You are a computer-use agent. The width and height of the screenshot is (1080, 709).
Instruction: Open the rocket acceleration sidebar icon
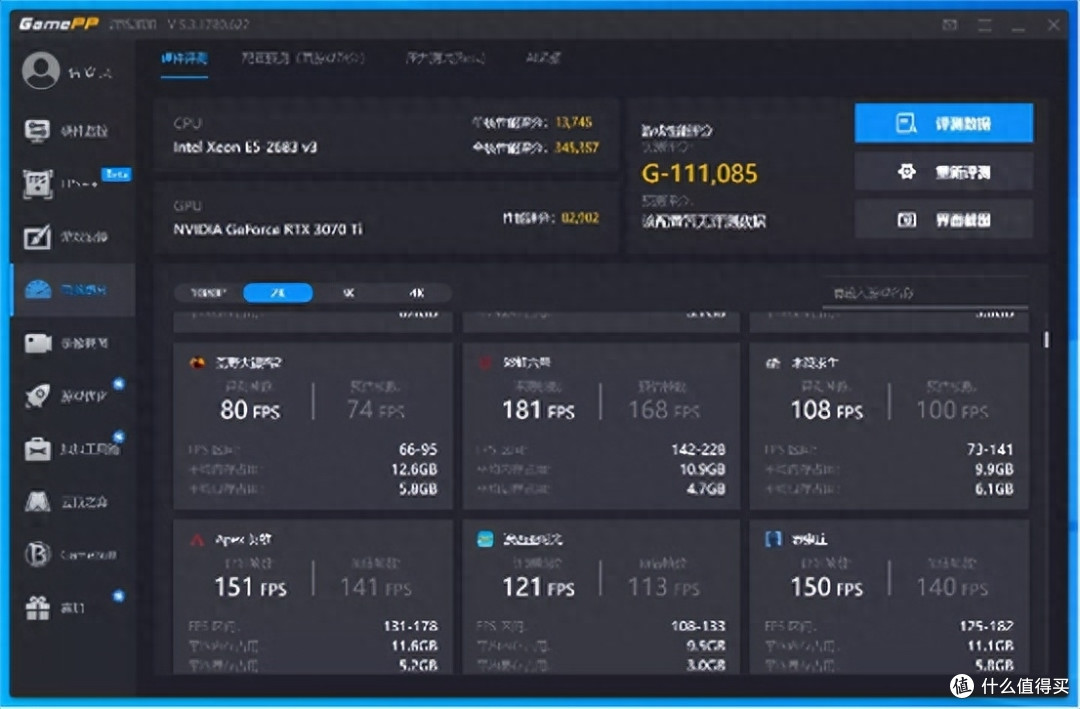(37, 395)
